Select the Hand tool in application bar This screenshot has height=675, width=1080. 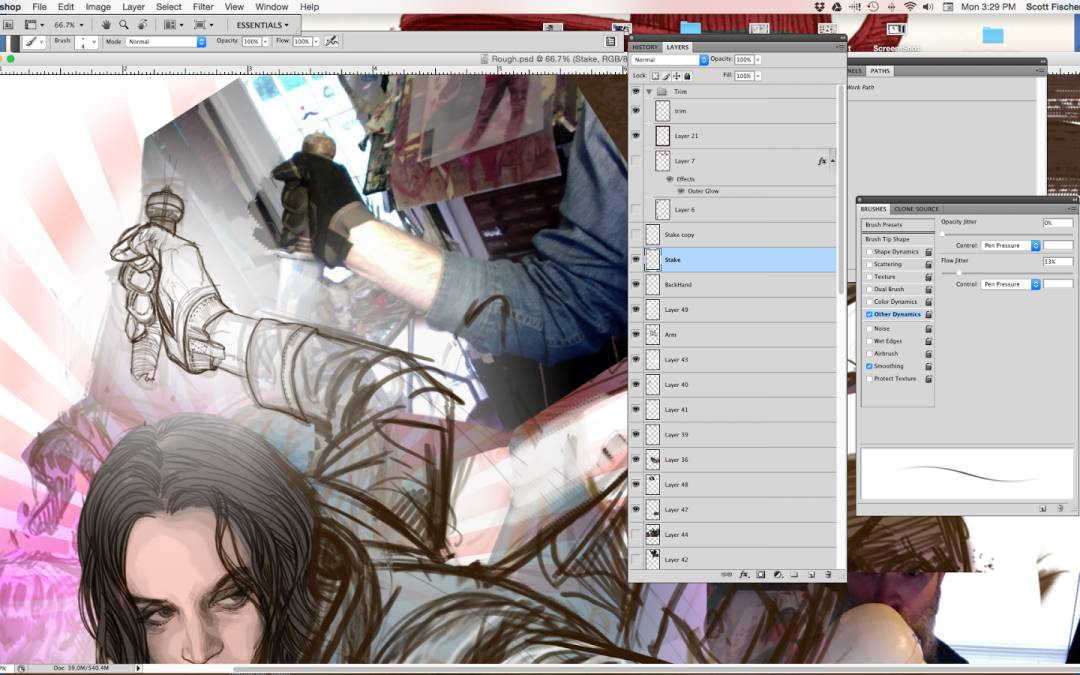106,24
